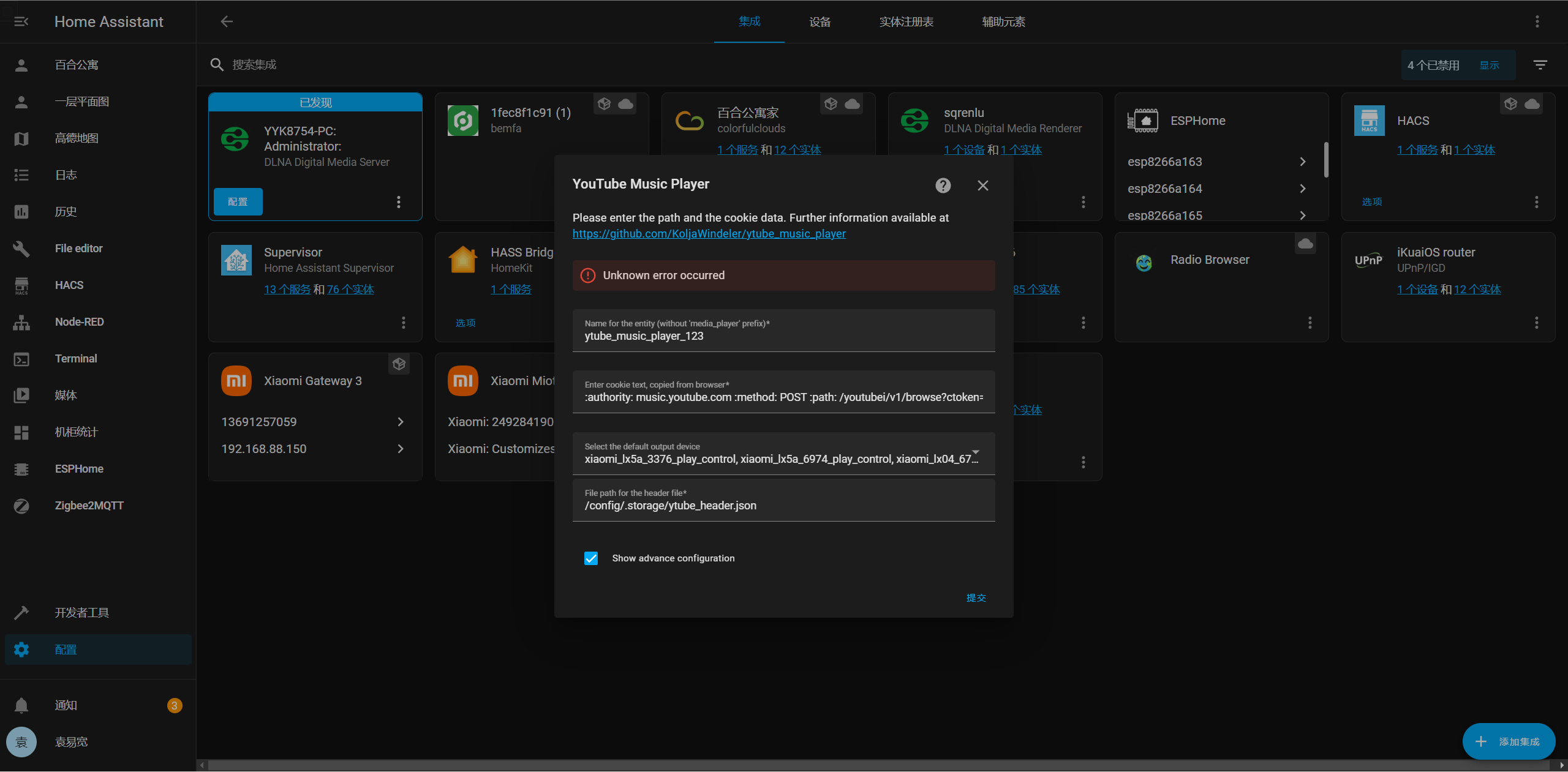Image resolution: width=1568 pixels, height=772 pixels.
Task: Submit the dialog via 提交
Action: click(x=975, y=598)
